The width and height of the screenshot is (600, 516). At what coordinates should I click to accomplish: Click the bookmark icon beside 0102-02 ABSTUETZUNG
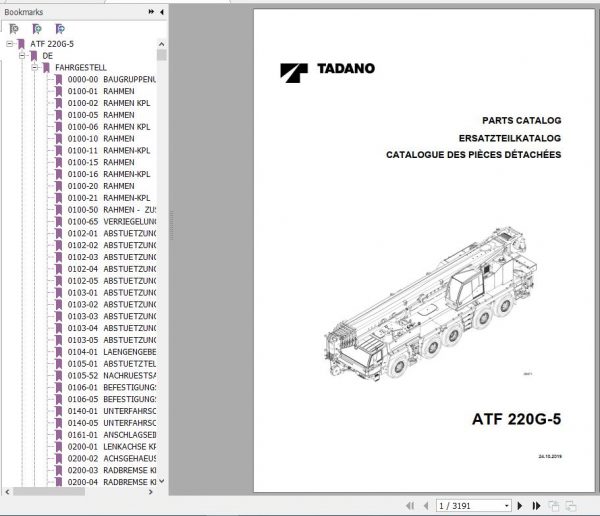pyautogui.click(x=59, y=245)
